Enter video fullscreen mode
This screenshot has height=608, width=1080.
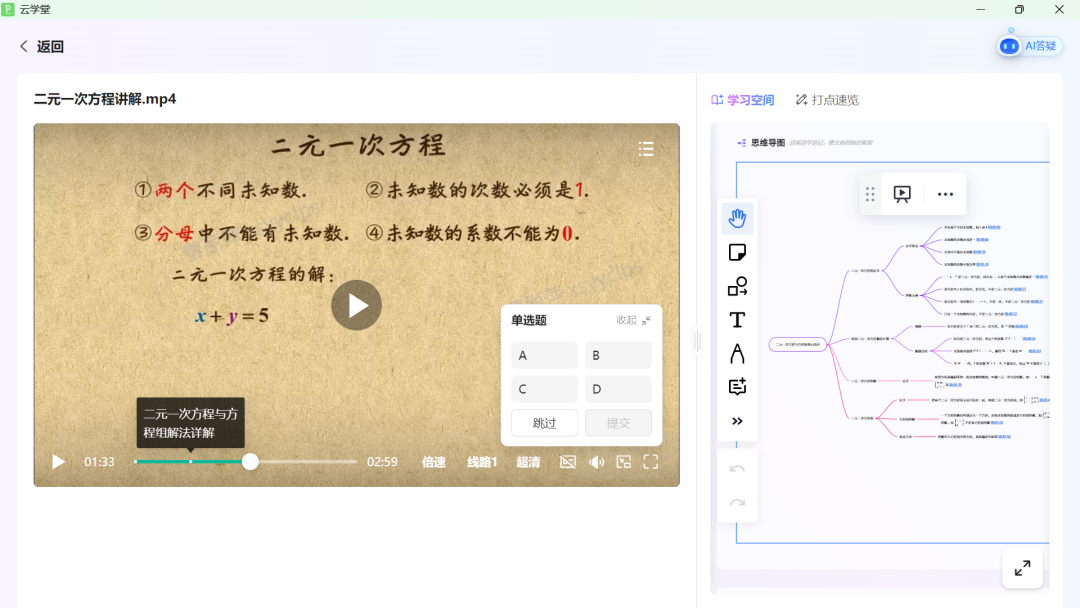[651, 462]
